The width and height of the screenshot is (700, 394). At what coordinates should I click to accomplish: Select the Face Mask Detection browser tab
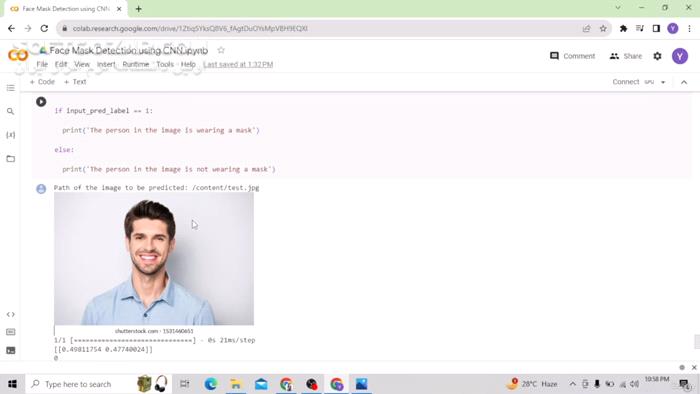65,9
